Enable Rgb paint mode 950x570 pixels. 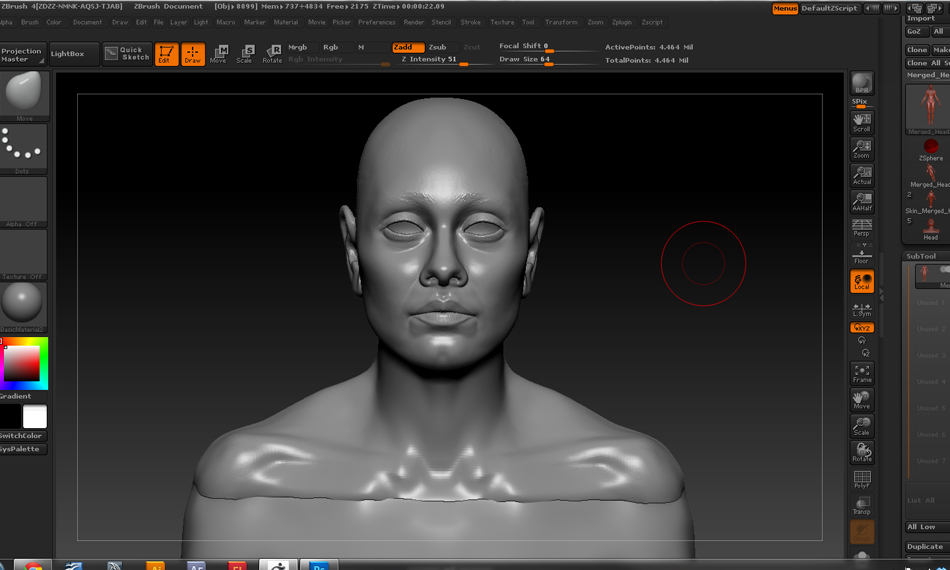[331, 47]
